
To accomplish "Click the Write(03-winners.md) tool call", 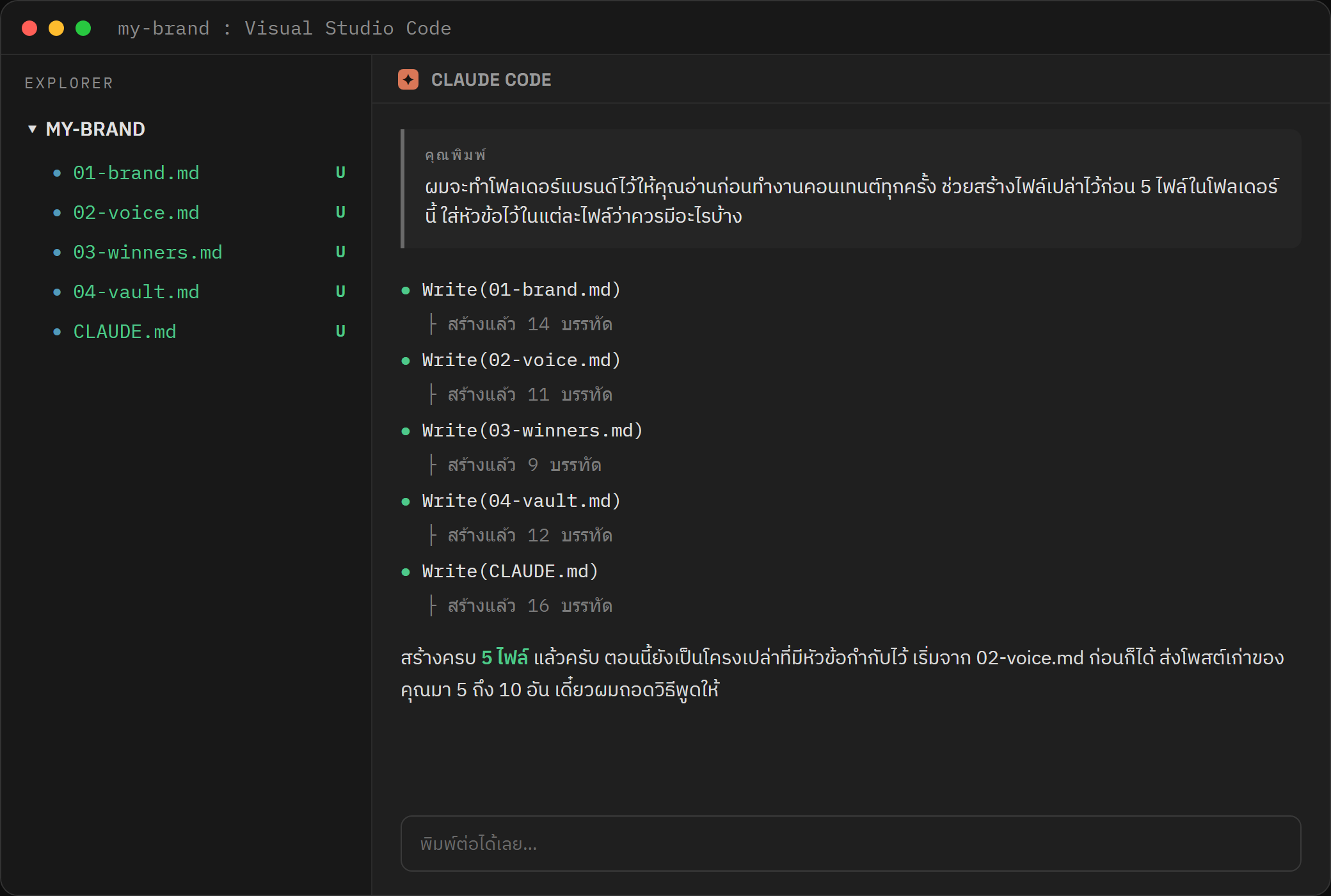I will (532, 431).
